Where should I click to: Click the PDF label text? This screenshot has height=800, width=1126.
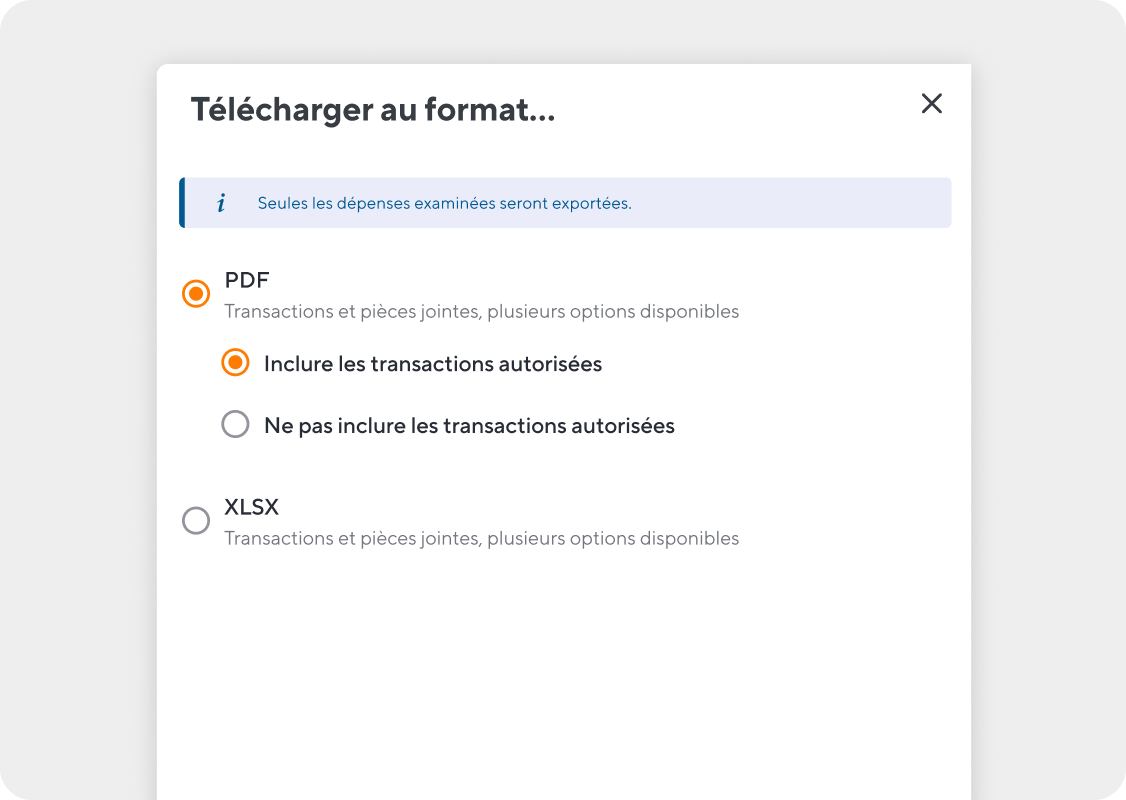[x=247, y=280]
